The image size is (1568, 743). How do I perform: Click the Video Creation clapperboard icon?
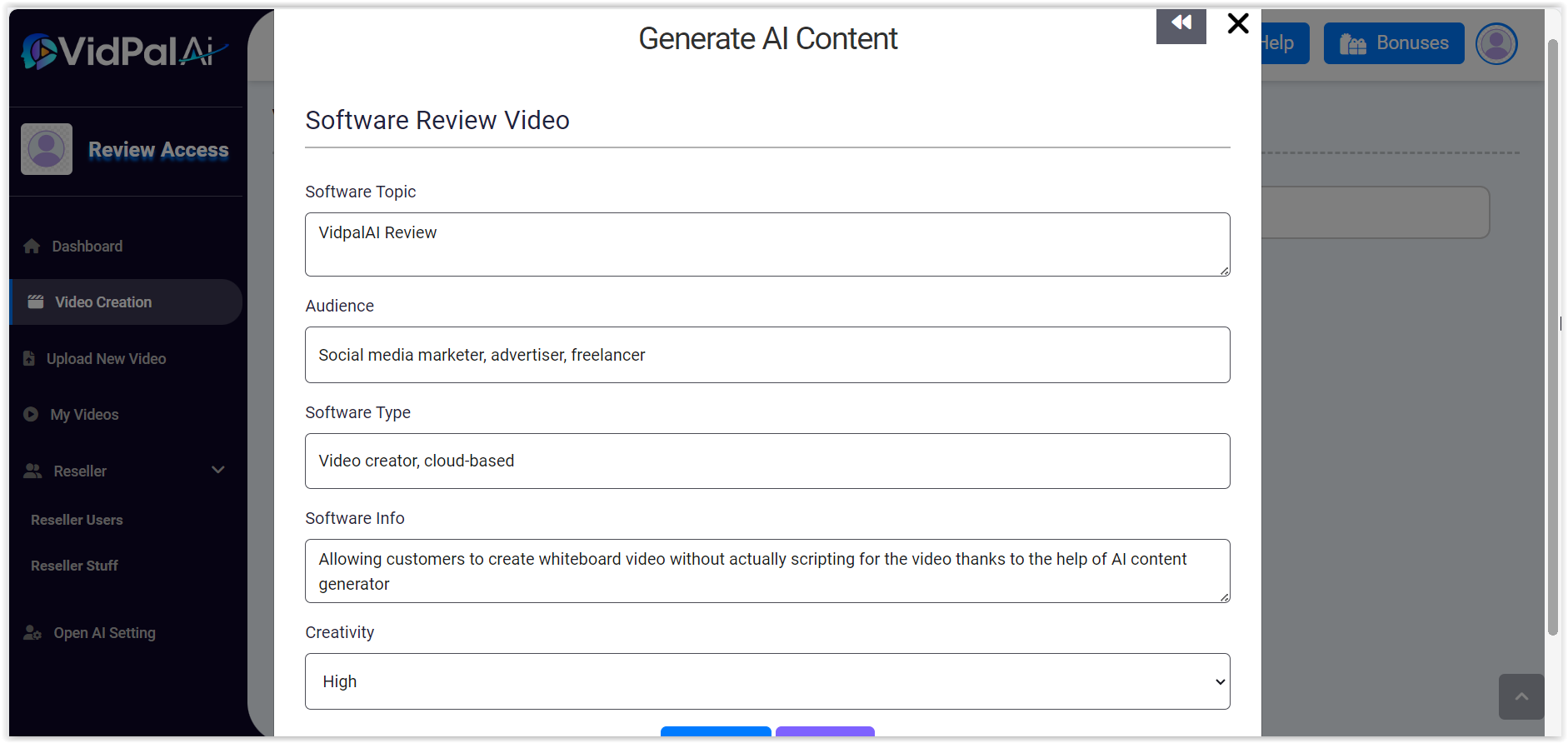tap(36, 302)
